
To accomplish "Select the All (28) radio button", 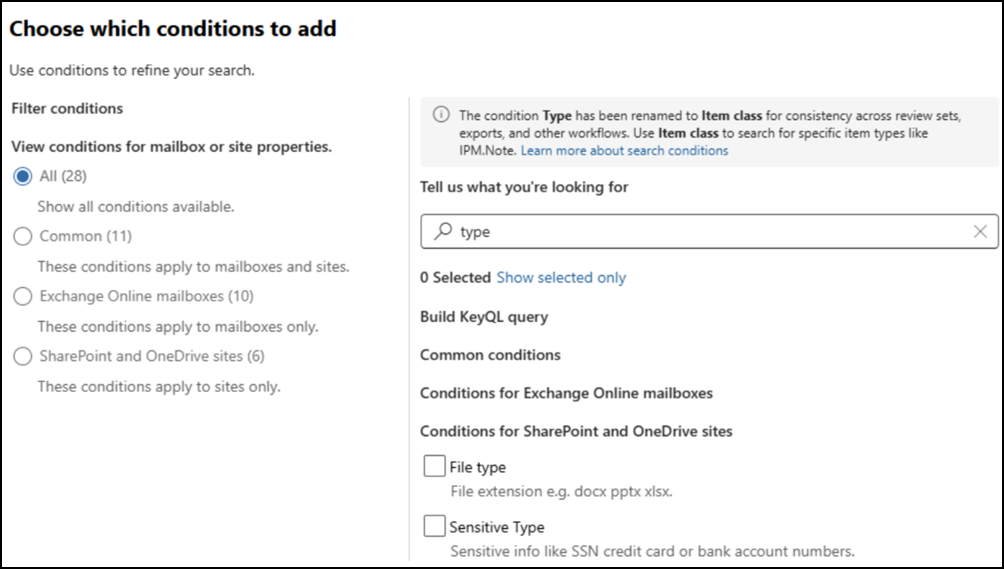I will click(x=23, y=176).
